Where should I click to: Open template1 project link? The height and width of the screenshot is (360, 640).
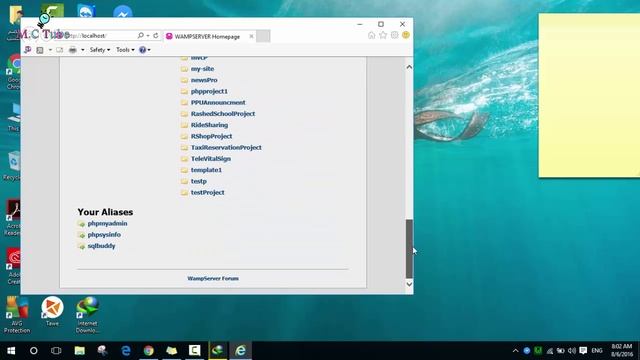pyautogui.click(x=206, y=170)
